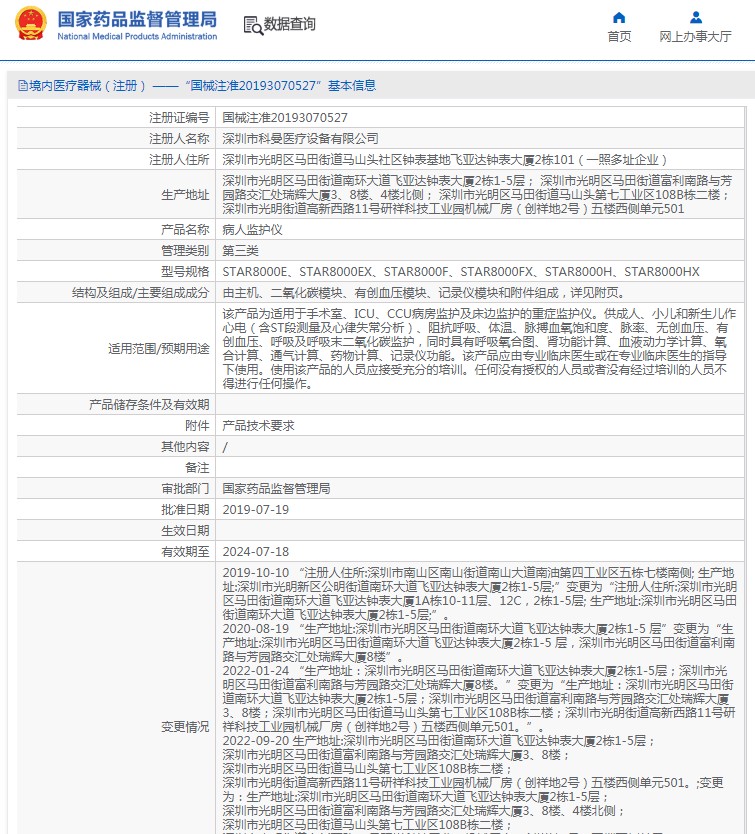Click approval date 2019-07-19

click(x=255, y=509)
